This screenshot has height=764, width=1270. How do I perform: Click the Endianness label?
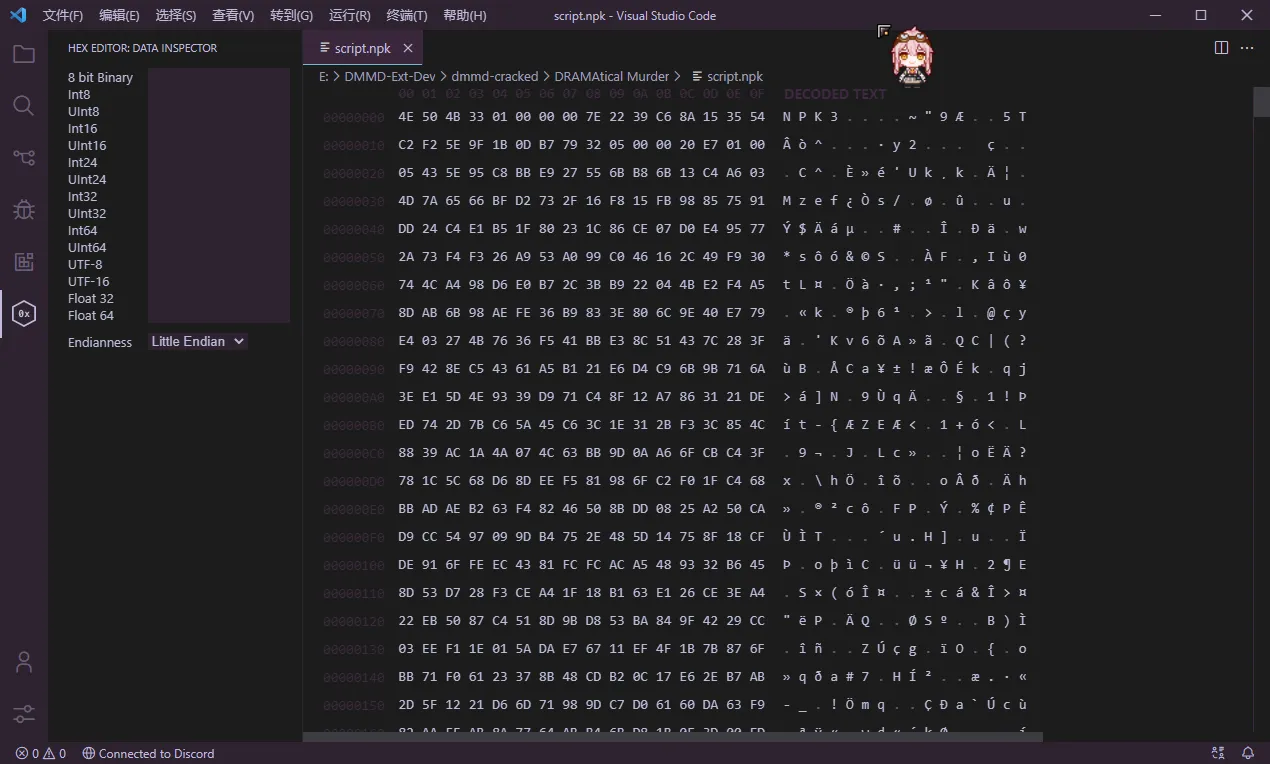[100, 342]
